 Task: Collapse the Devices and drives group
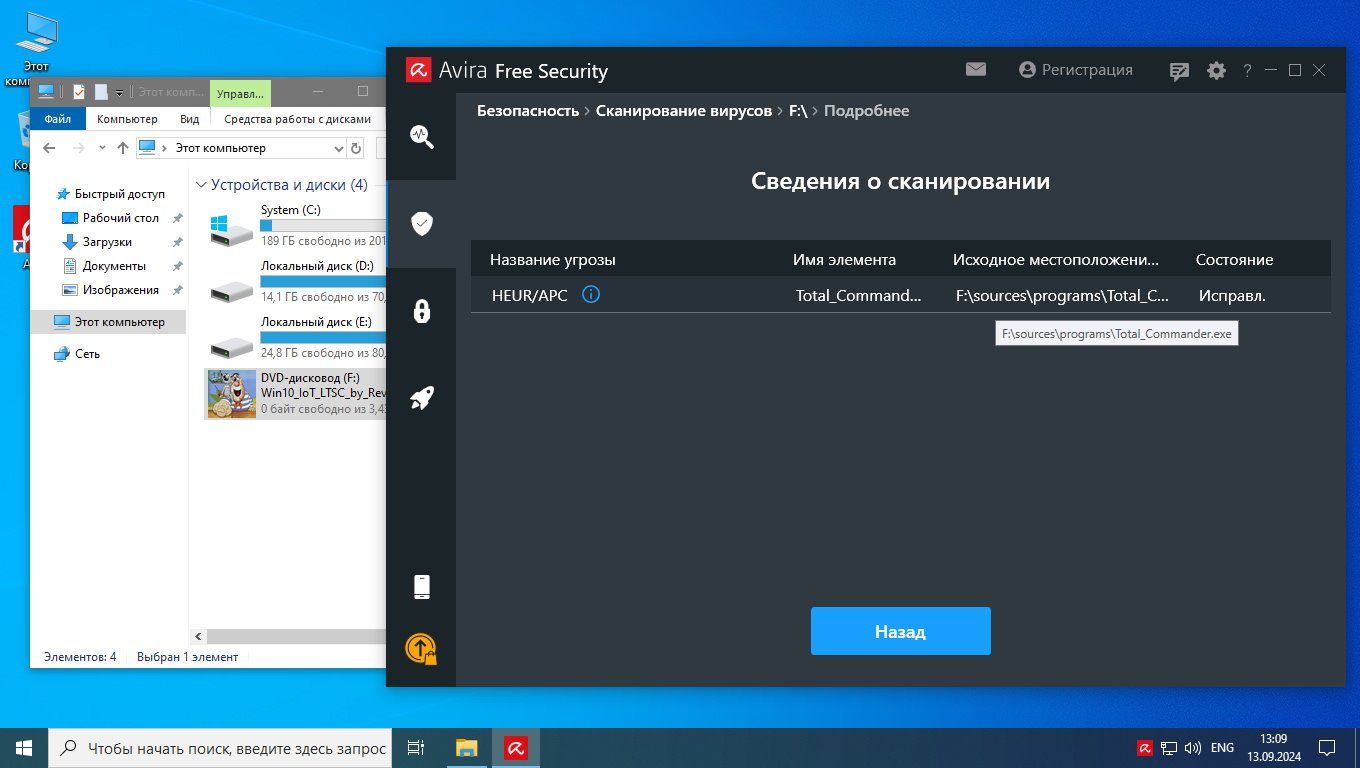[x=201, y=185]
